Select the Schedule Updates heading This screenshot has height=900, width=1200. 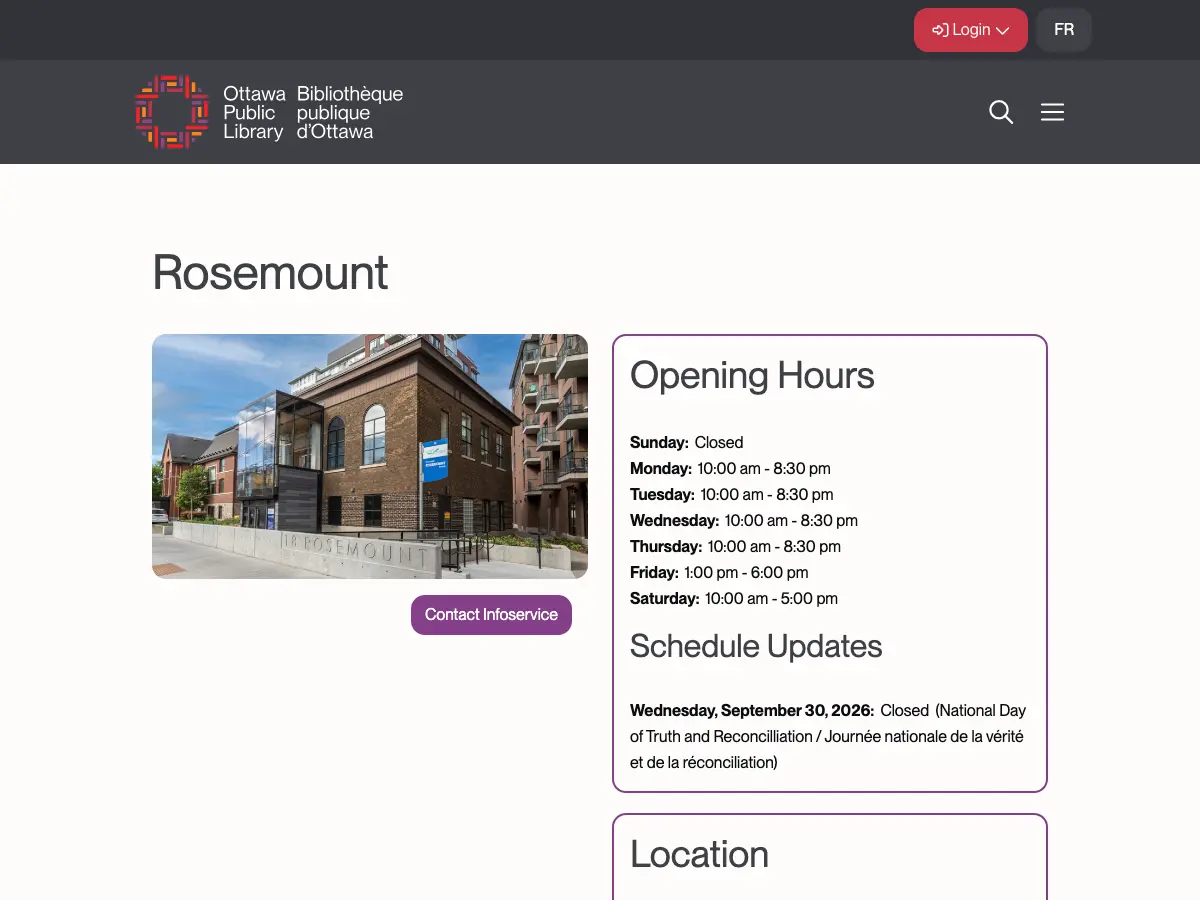[756, 646]
